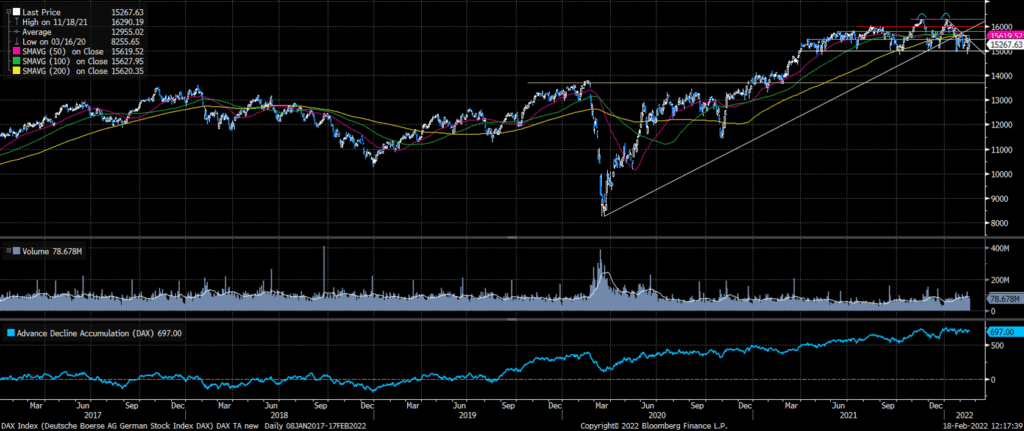Click the red horizontal resistance line

tap(921, 27)
